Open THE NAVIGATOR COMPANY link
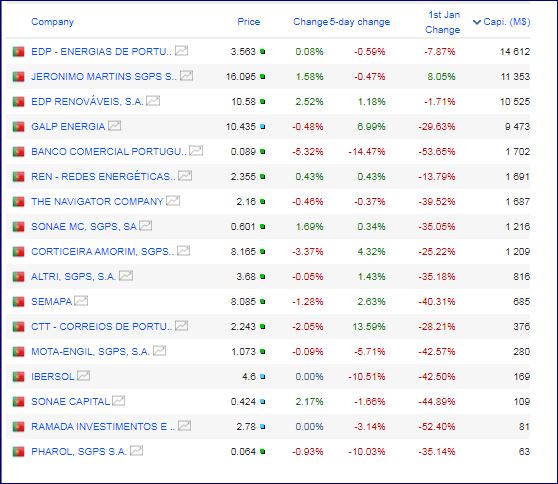The image size is (558, 484). [x=97, y=201]
